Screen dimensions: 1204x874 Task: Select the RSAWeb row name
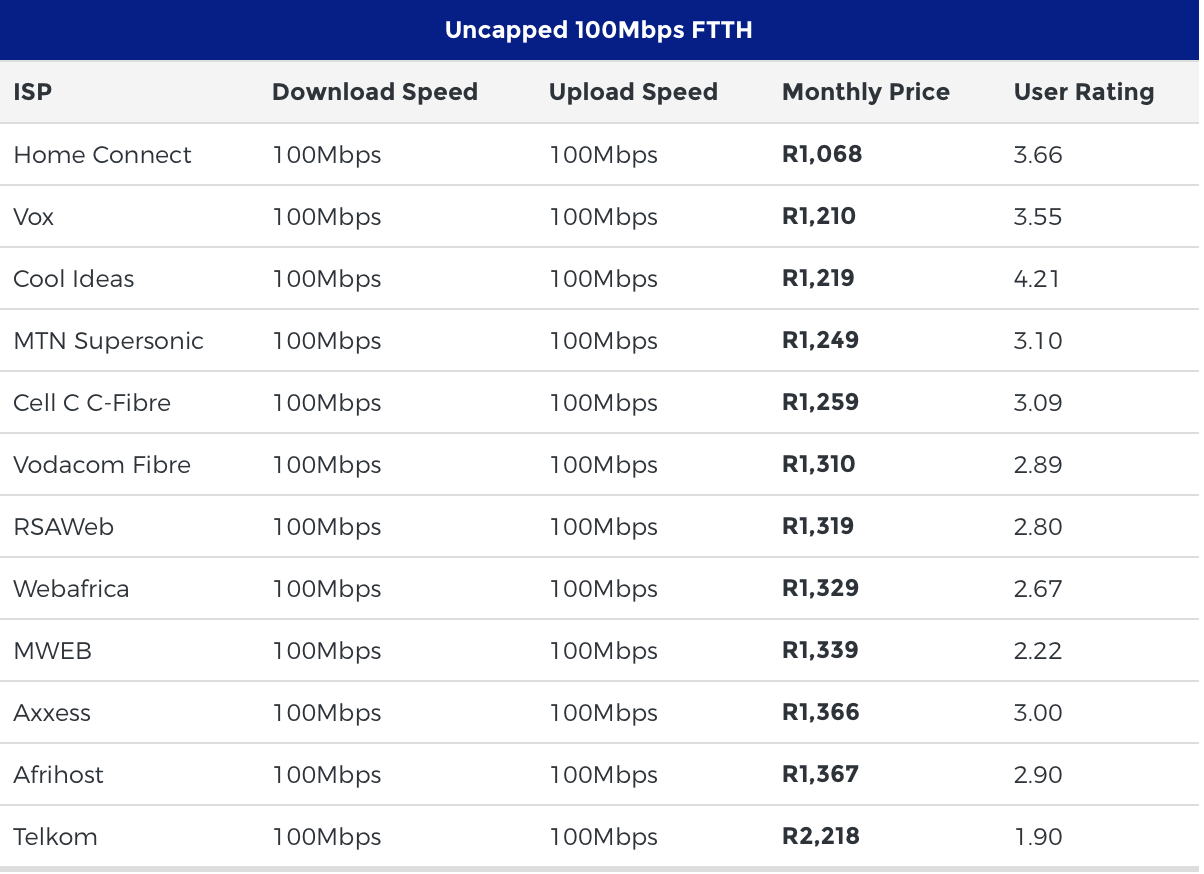point(64,527)
